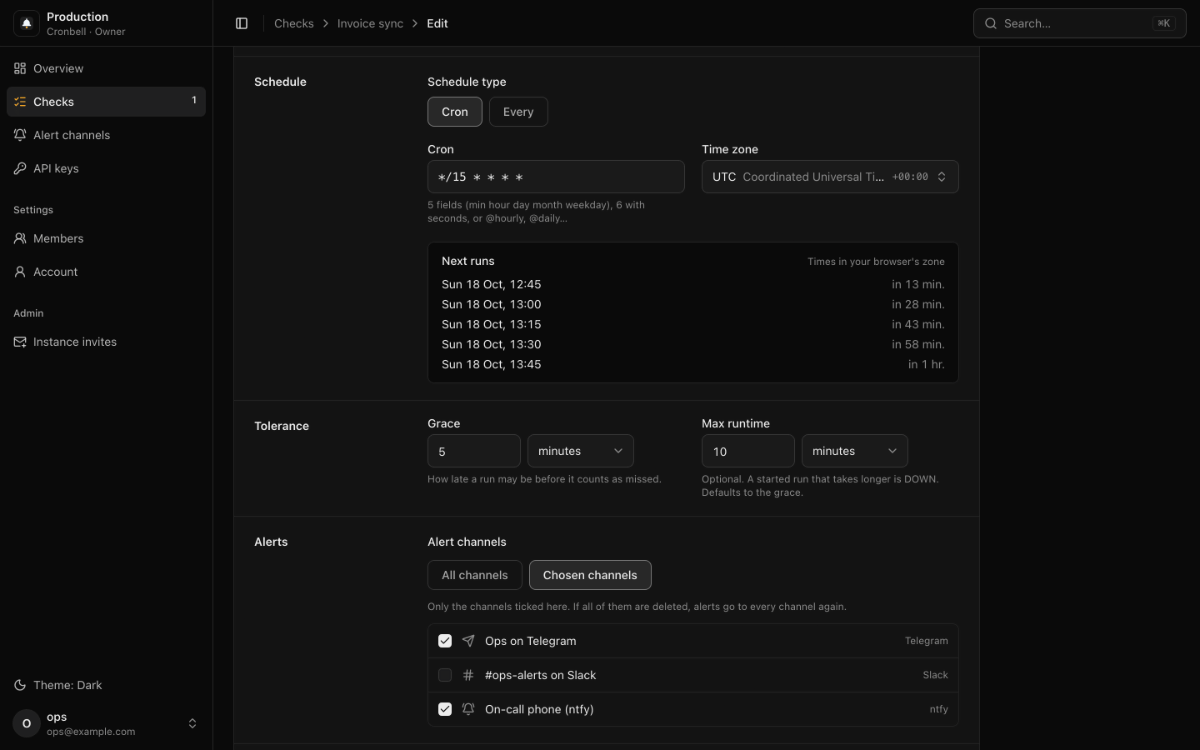Click the Grace value input
1200x750 pixels.
(x=474, y=451)
